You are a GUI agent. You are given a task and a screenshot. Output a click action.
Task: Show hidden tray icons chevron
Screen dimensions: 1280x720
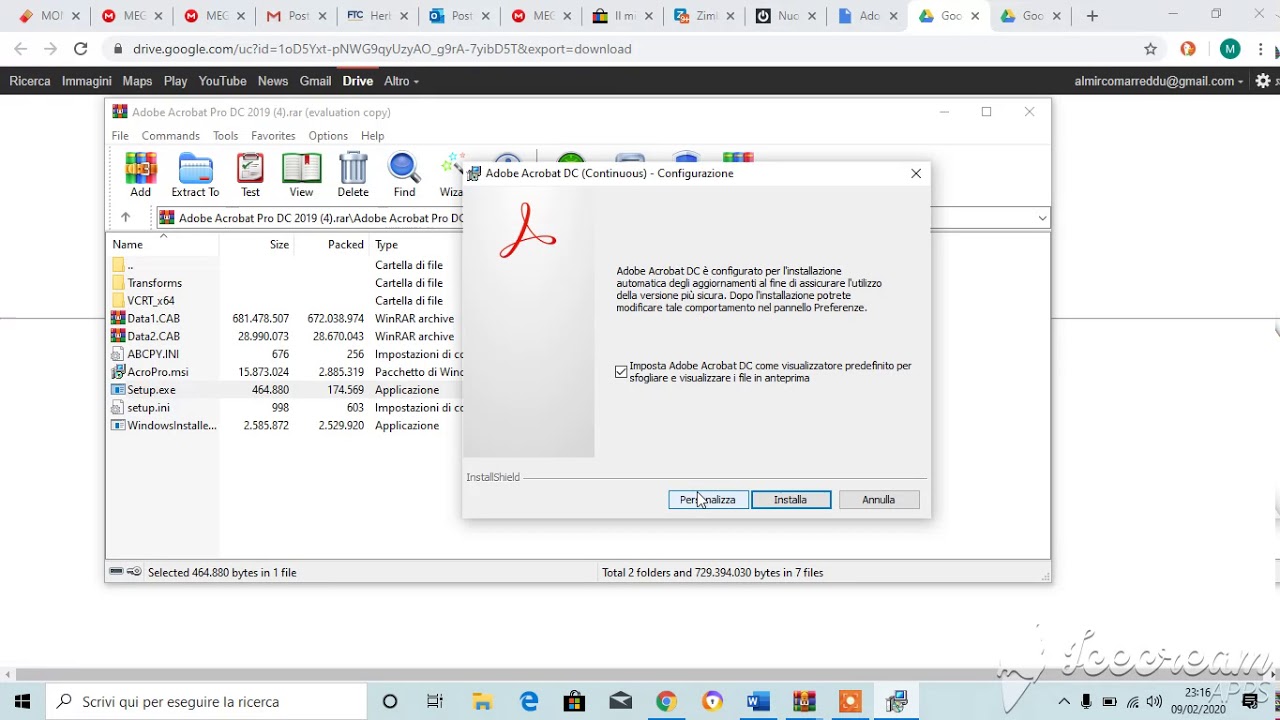[1064, 701]
